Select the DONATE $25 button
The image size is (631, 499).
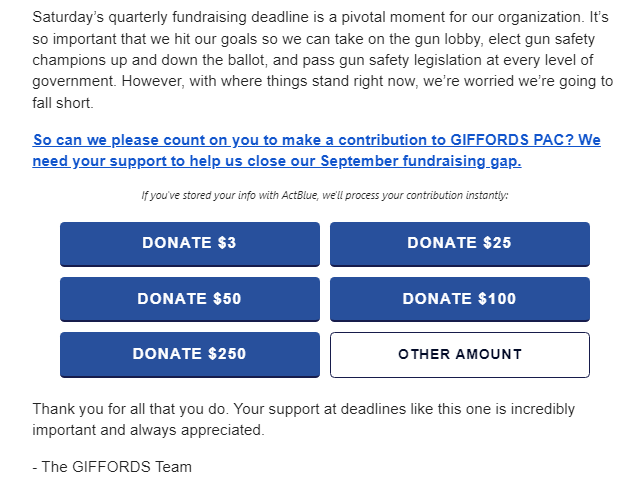[x=459, y=243]
